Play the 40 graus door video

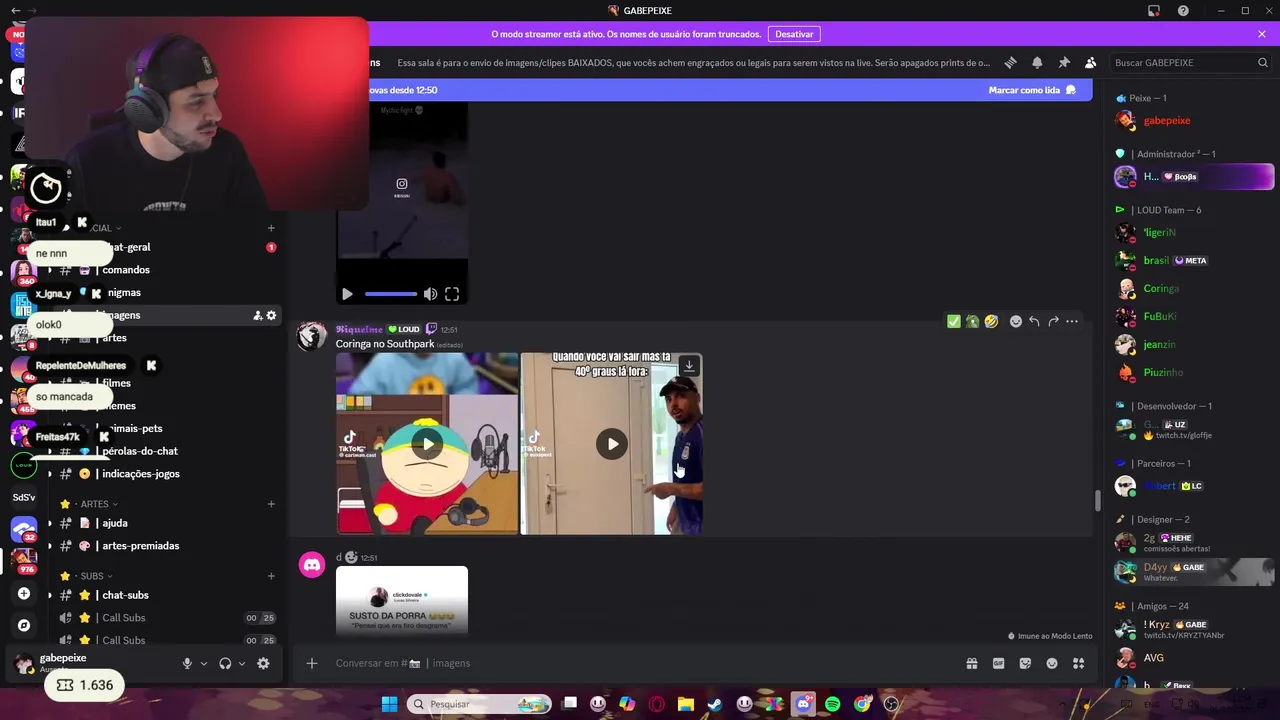(612, 444)
